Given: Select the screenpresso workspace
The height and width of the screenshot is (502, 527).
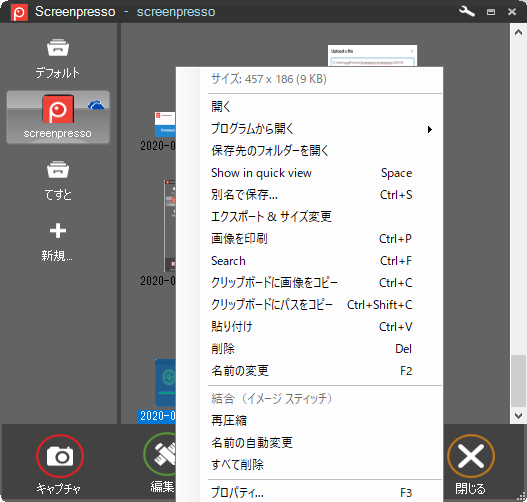Looking at the screenshot, I should pos(58,117).
